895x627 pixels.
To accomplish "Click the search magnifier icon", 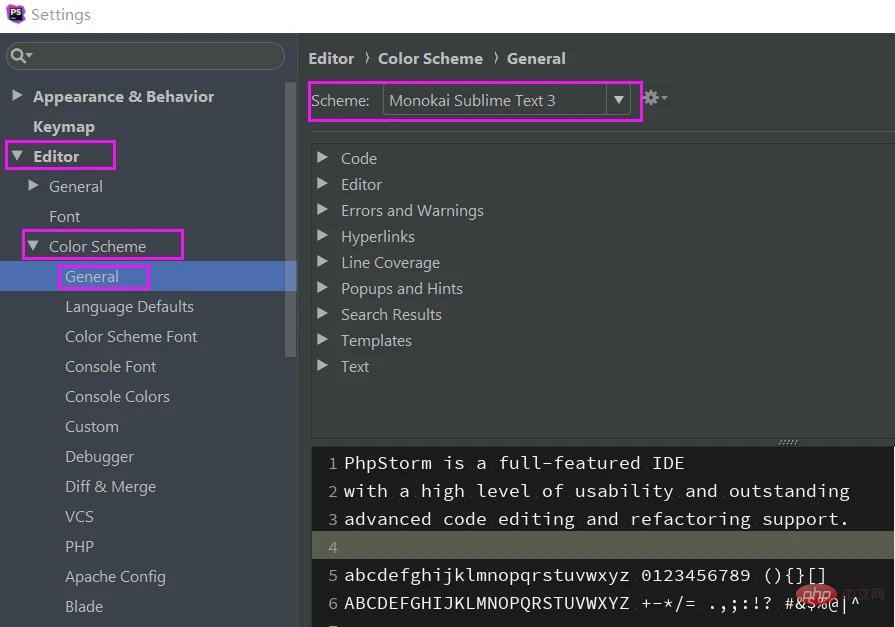I will [x=19, y=55].
